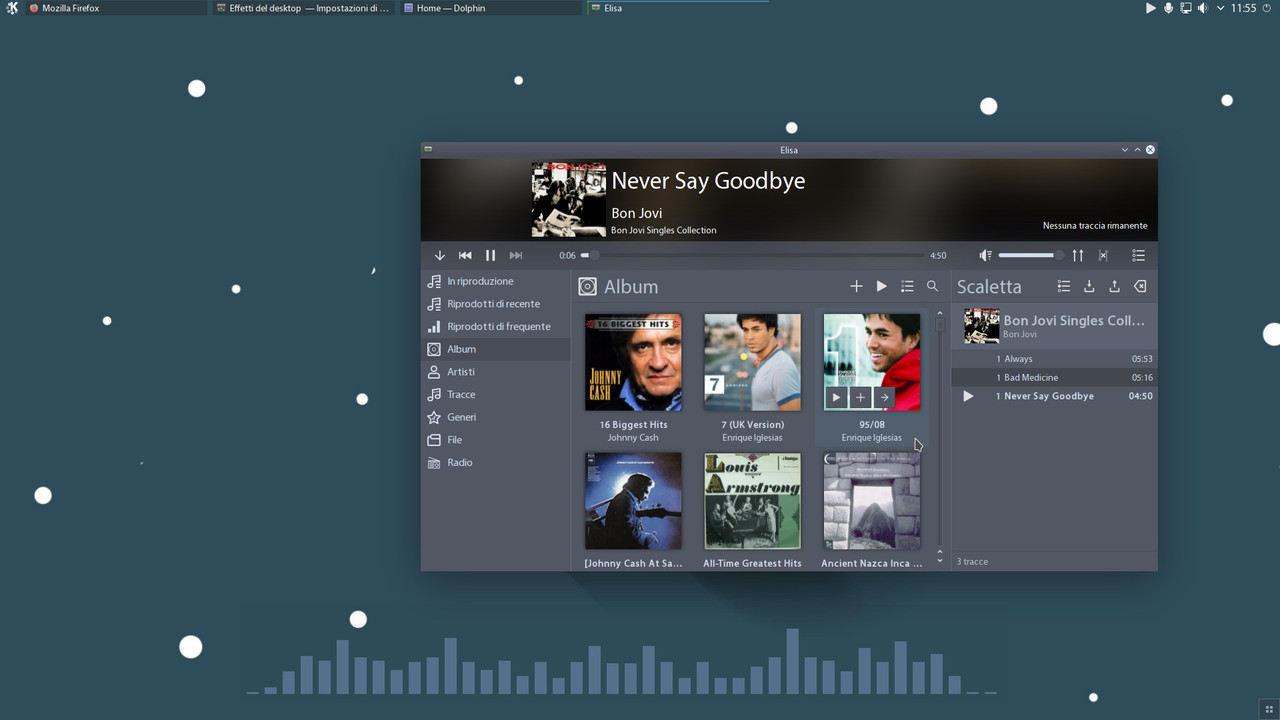Minimize the player header with the down arrow

439,256
